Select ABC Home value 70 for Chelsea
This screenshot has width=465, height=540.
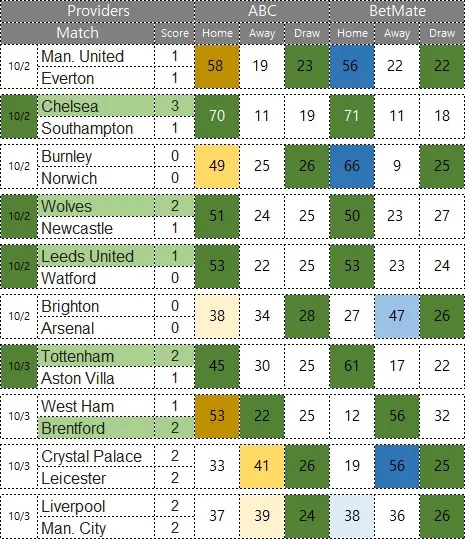tap(217, 116)
